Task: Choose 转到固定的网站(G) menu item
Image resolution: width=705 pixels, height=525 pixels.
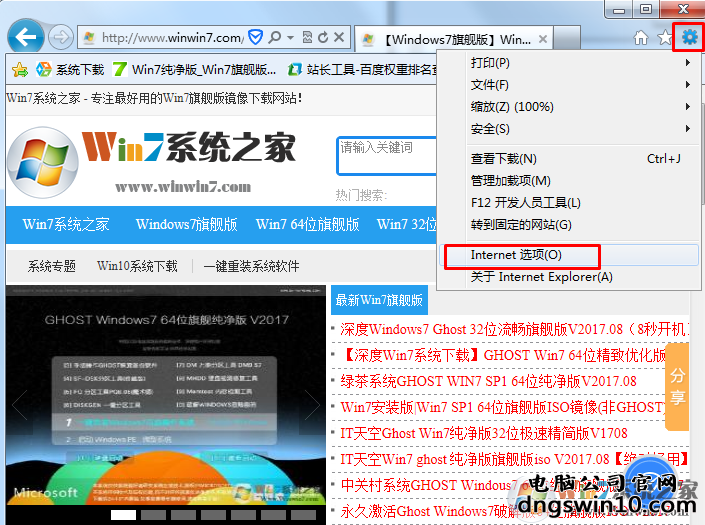Action: coord(569,225)
